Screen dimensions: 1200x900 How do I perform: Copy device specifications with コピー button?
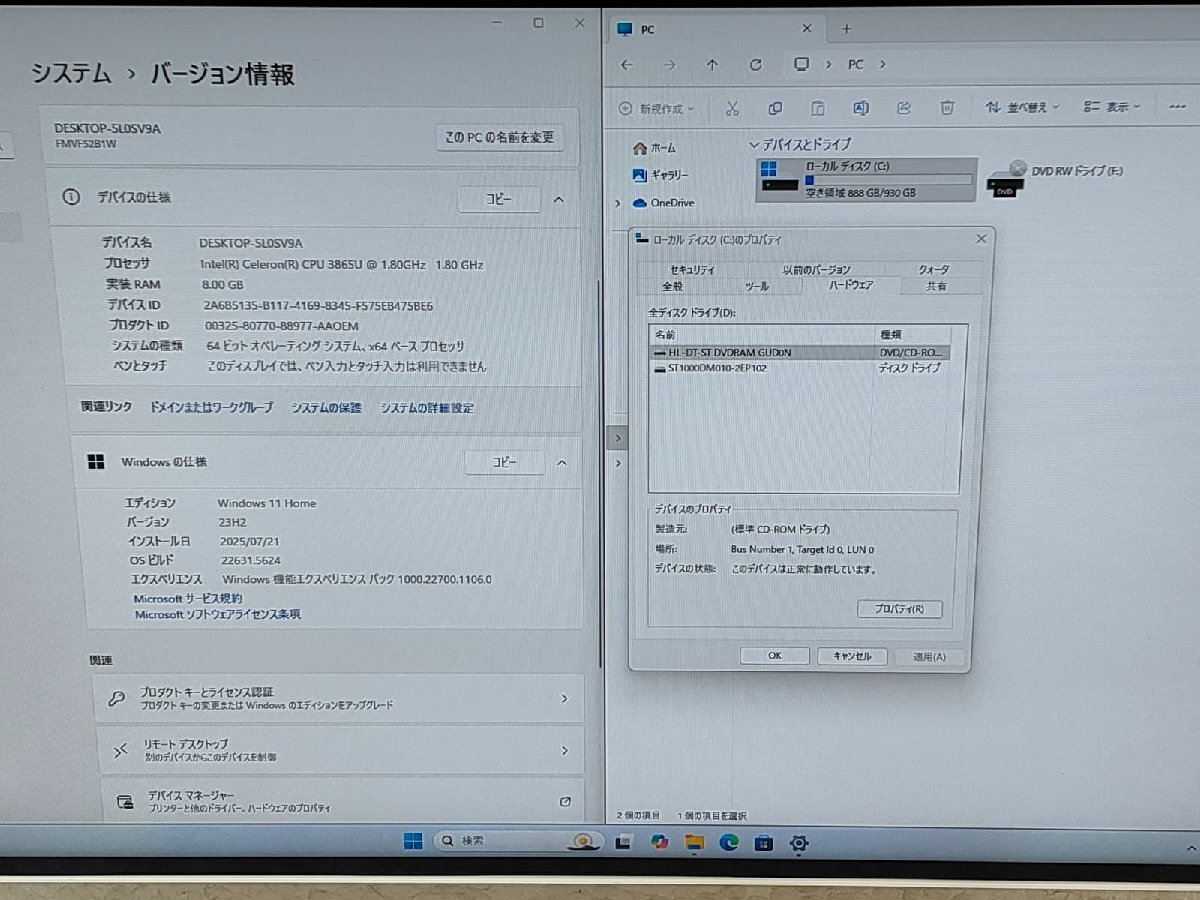[499, 199]
